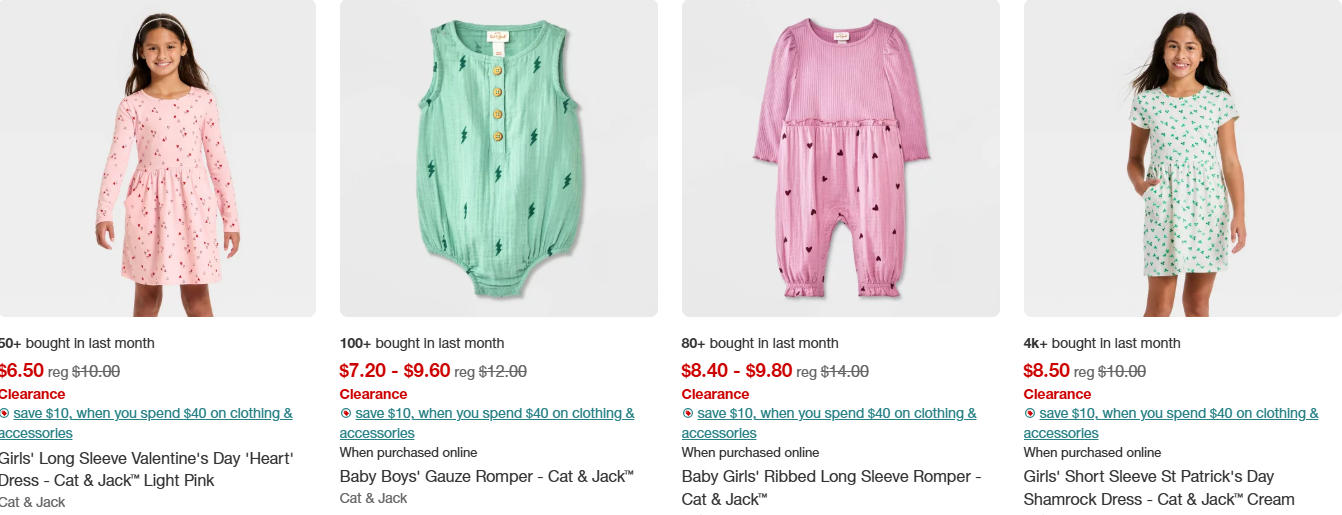Image resolution: width=1342 pixels, height=515 pixels.
Task: Open the Cat & Jack brand link under the Gauze Romper
Action: pyautogui.click(x=373, y=498)
